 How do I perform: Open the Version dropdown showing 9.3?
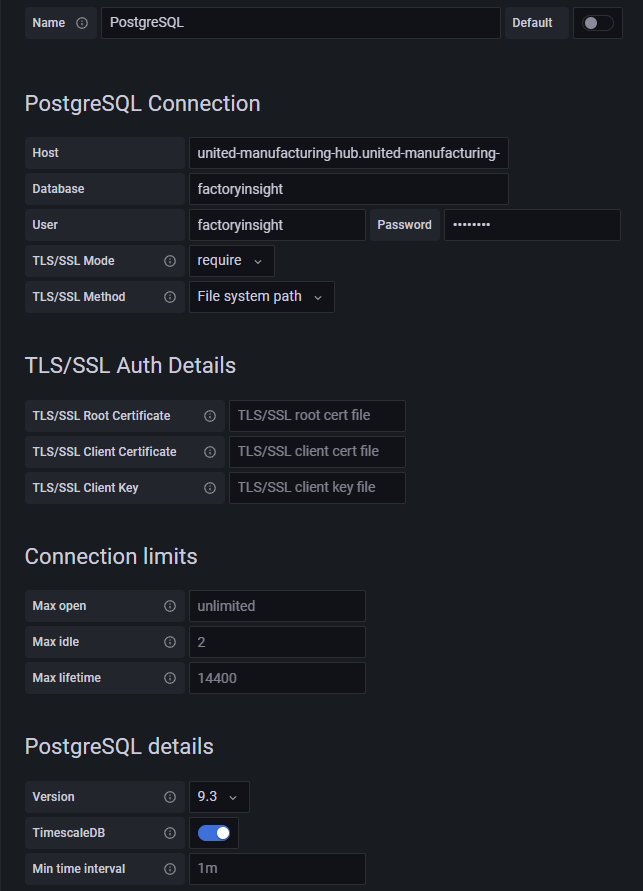click(219, 797)
